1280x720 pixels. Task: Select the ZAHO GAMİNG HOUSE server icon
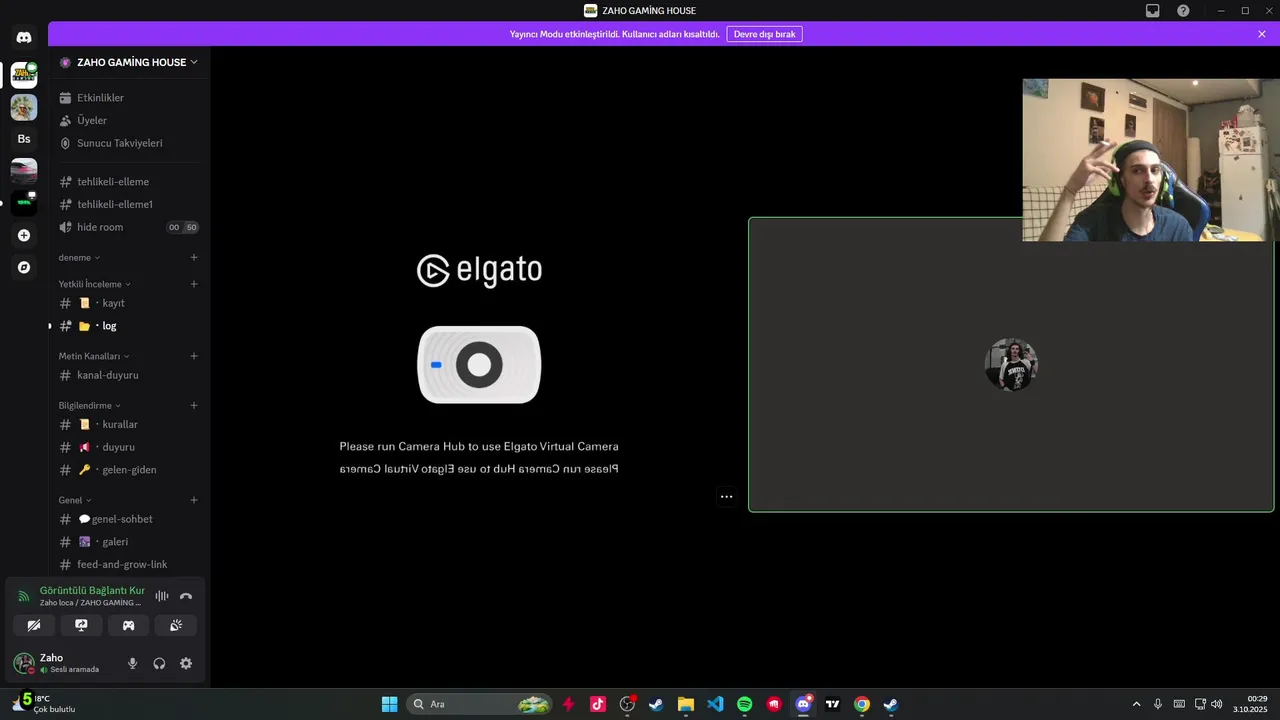[x=24, y=75]
